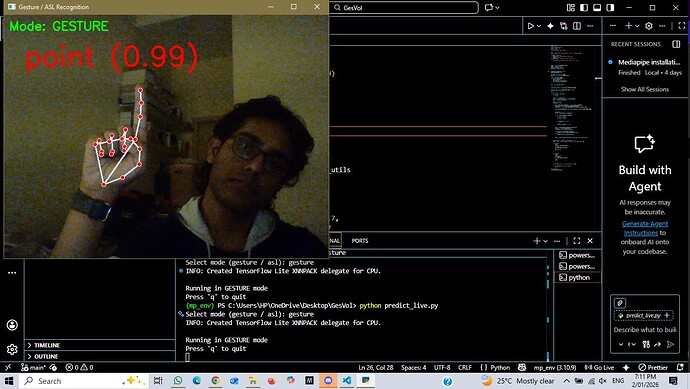The image size is (690, 389).
Task: Show hidden system tray icons chevron
Action: [x=566, y=381]
